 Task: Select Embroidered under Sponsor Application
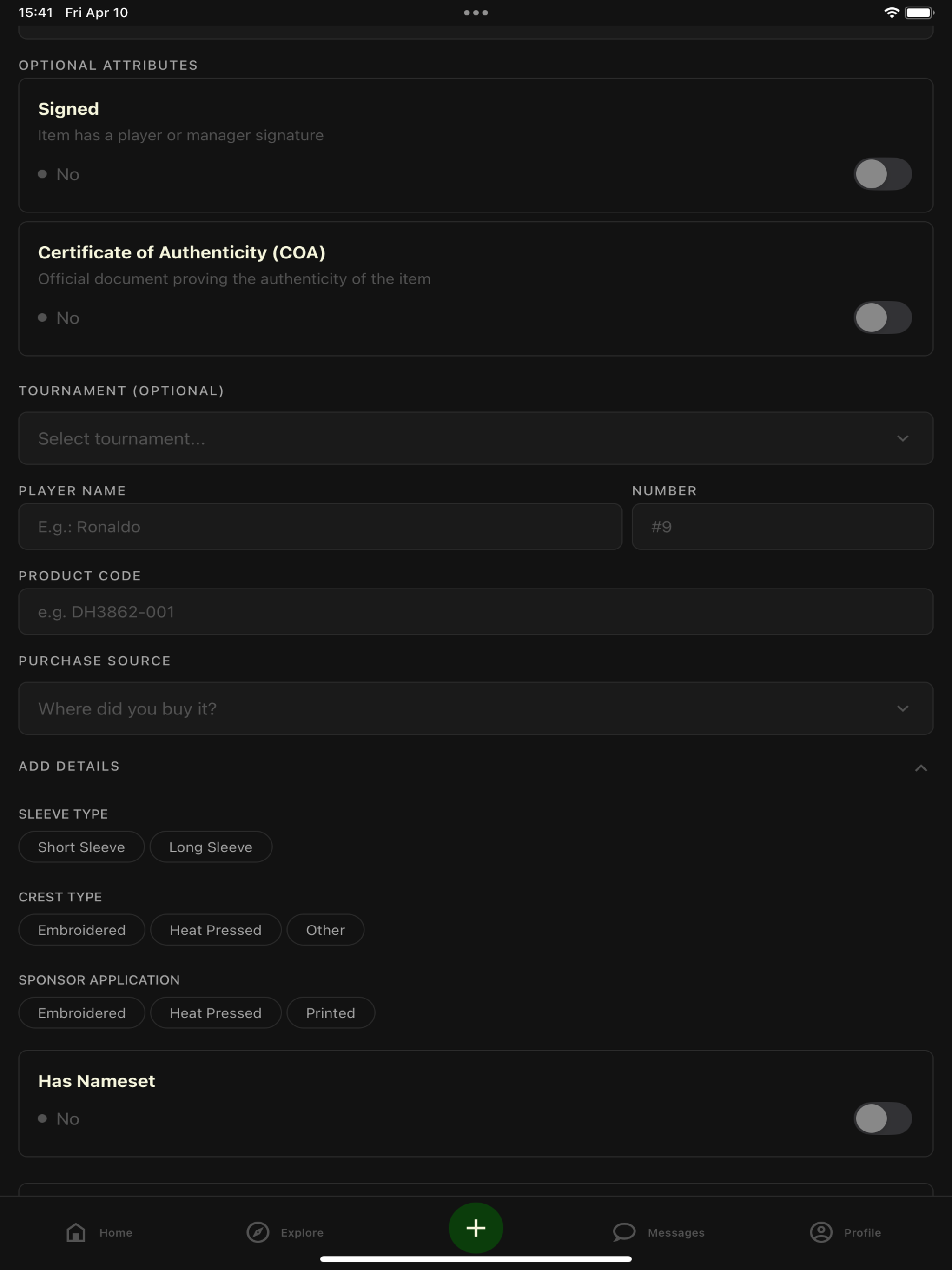81,1013
